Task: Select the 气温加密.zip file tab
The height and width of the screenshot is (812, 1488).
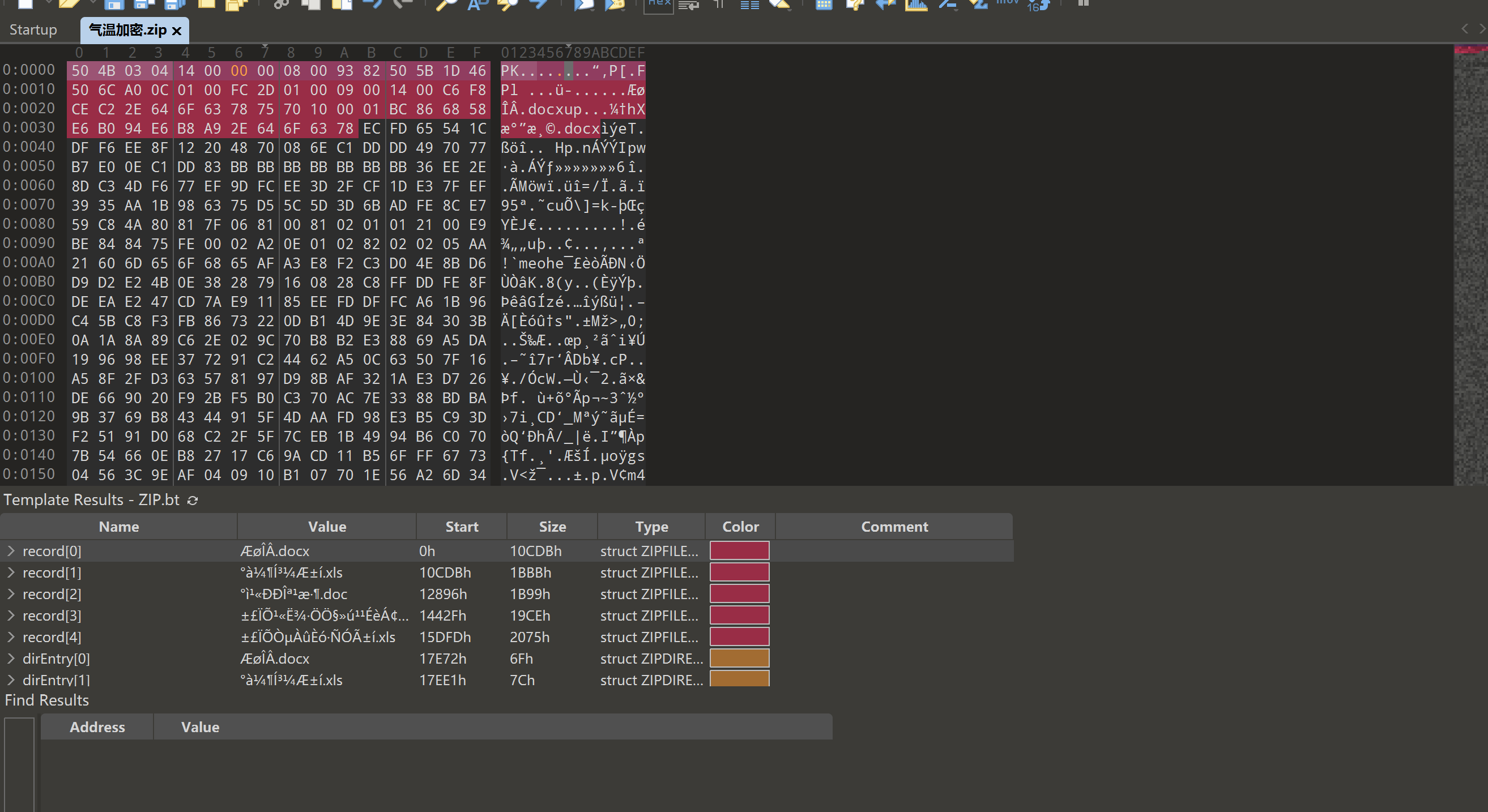Action: [x=127, y=30]
